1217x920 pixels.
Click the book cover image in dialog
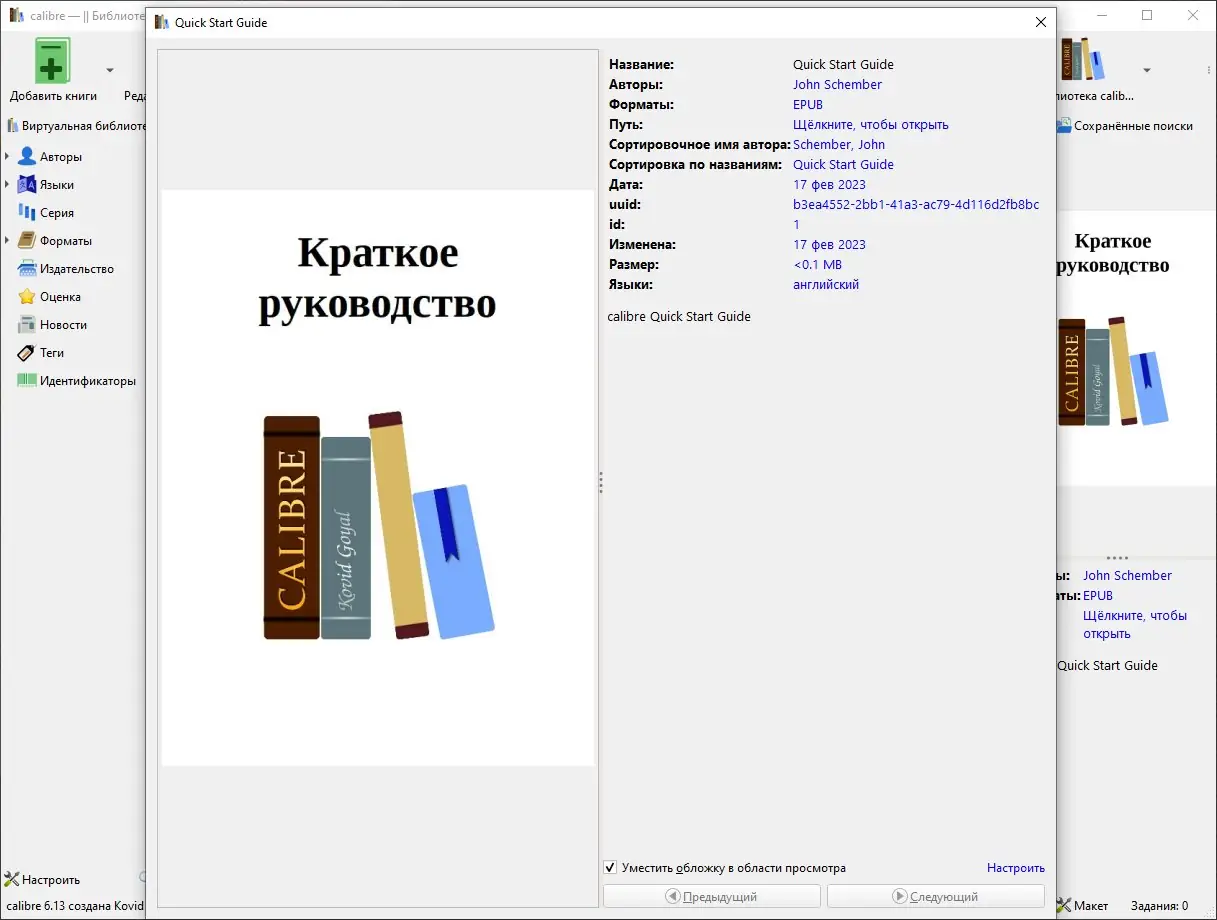click(x=378, y=478)
